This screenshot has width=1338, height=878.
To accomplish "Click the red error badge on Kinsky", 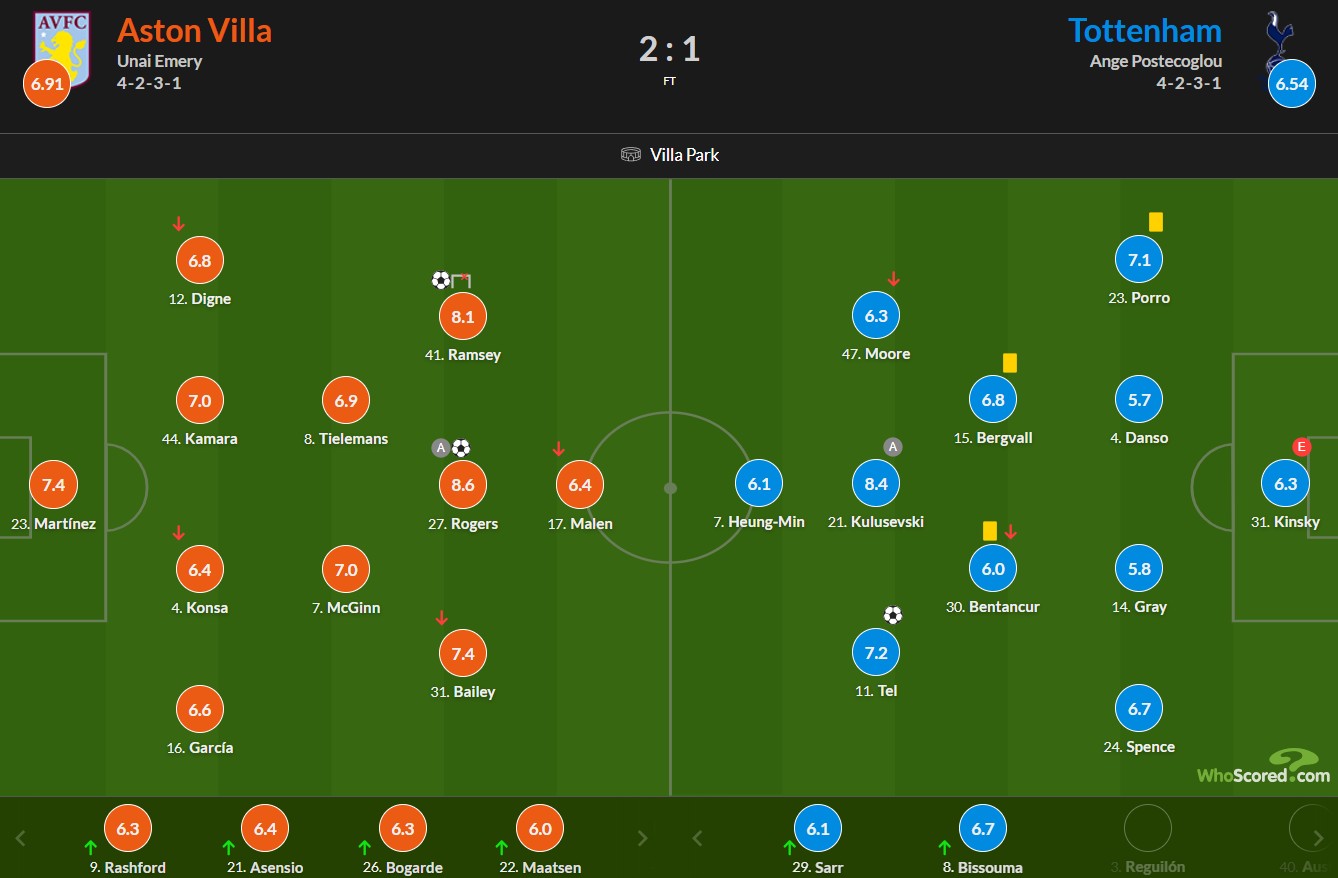I will click(1301, 447).
